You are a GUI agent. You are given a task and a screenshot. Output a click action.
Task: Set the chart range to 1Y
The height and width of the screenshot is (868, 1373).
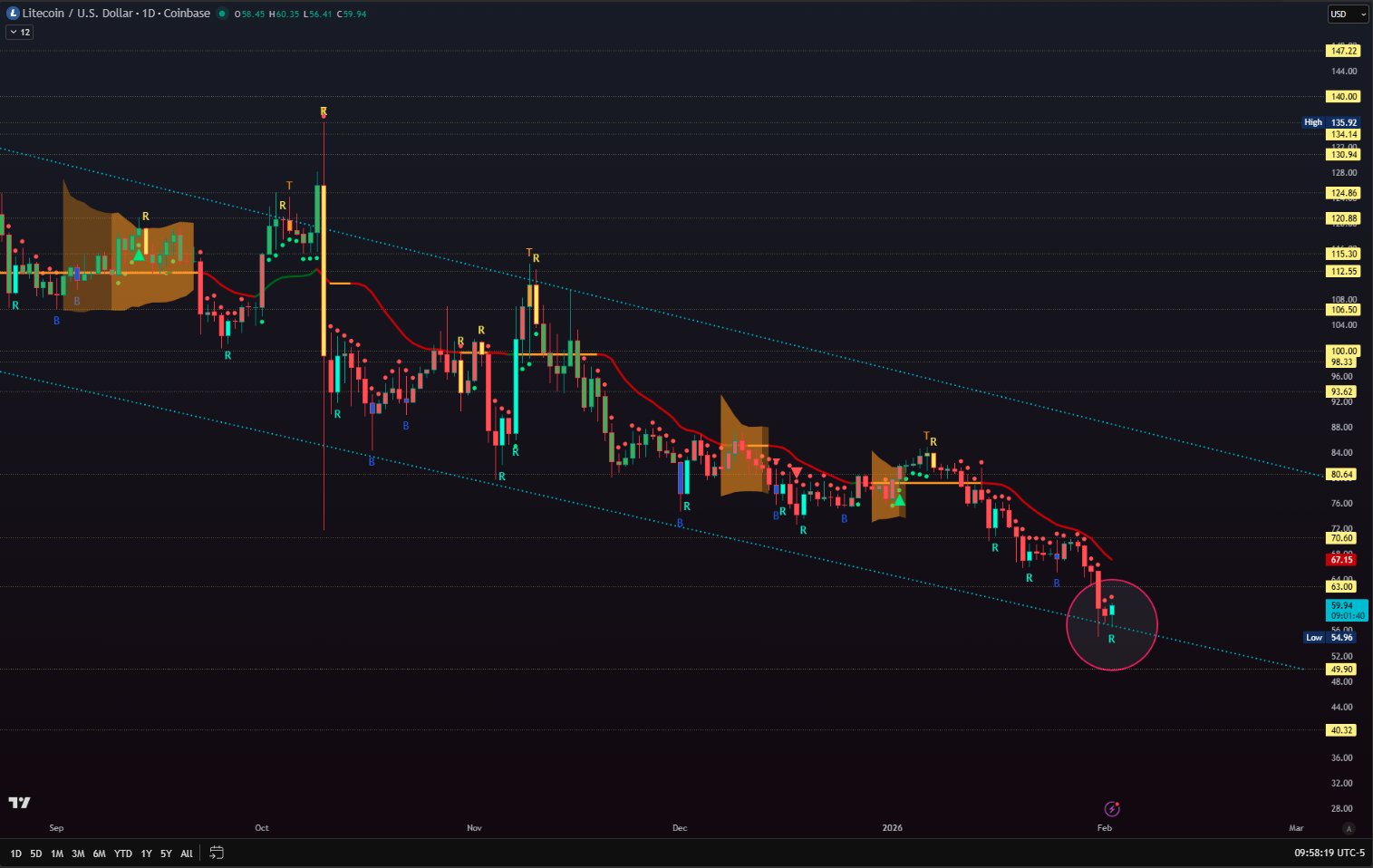click(x=146, y=854)
